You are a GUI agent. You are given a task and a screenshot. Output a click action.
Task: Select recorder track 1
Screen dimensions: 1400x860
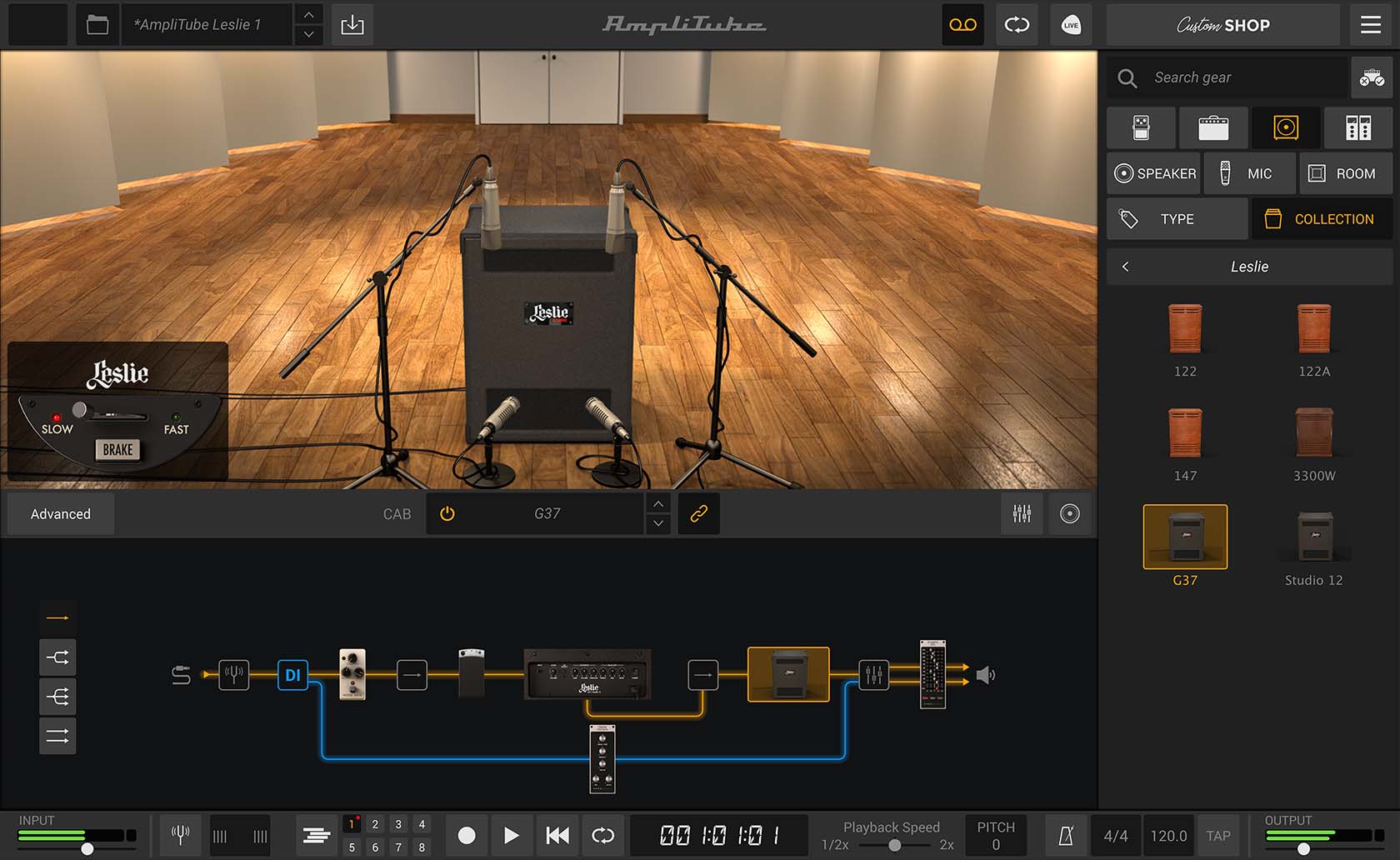(x=352, y=824)
